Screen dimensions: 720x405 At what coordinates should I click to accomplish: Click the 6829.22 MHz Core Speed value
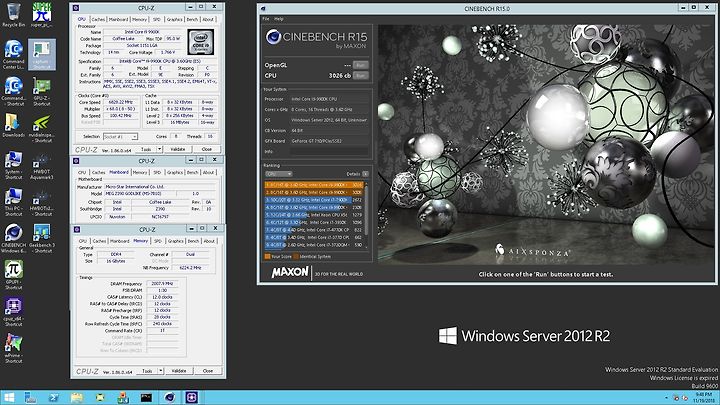coord(121,102)
